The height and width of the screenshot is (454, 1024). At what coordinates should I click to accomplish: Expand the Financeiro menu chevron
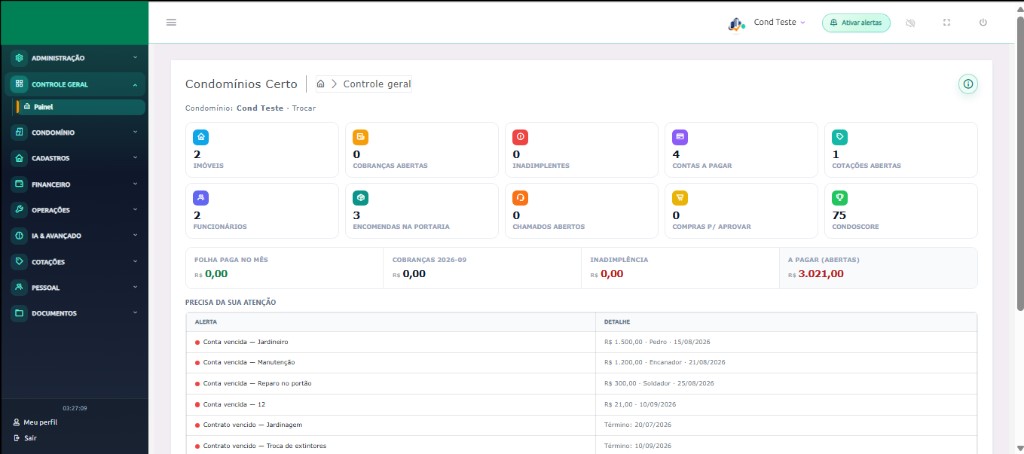pos(135,184)
